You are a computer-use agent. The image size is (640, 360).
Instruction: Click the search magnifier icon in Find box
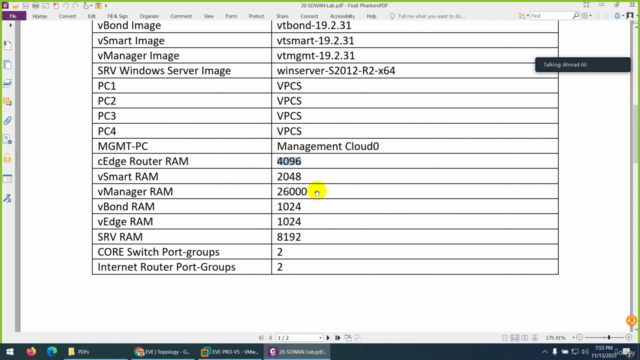(x=576, y=16)
